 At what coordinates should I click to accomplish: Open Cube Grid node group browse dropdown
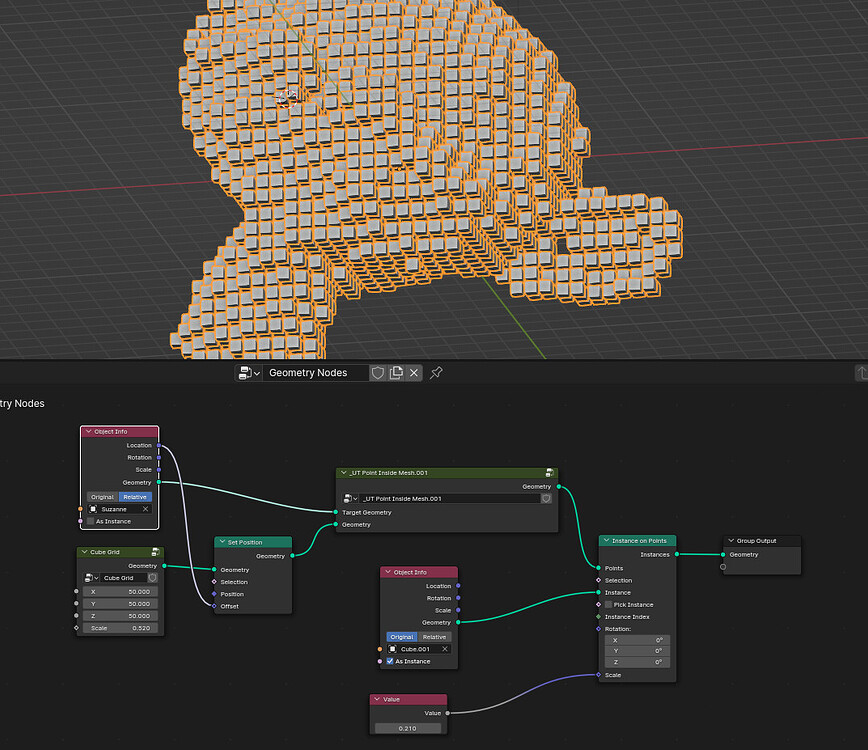[91, 578]
